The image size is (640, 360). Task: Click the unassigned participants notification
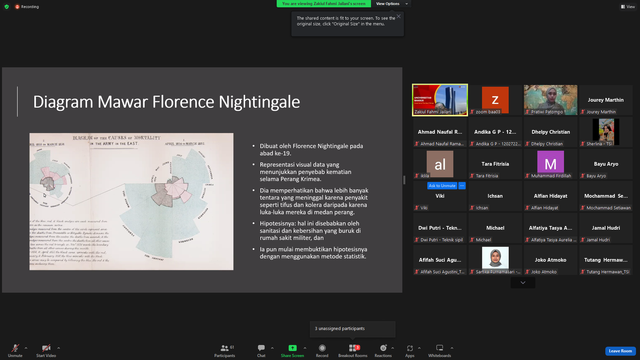353,329
